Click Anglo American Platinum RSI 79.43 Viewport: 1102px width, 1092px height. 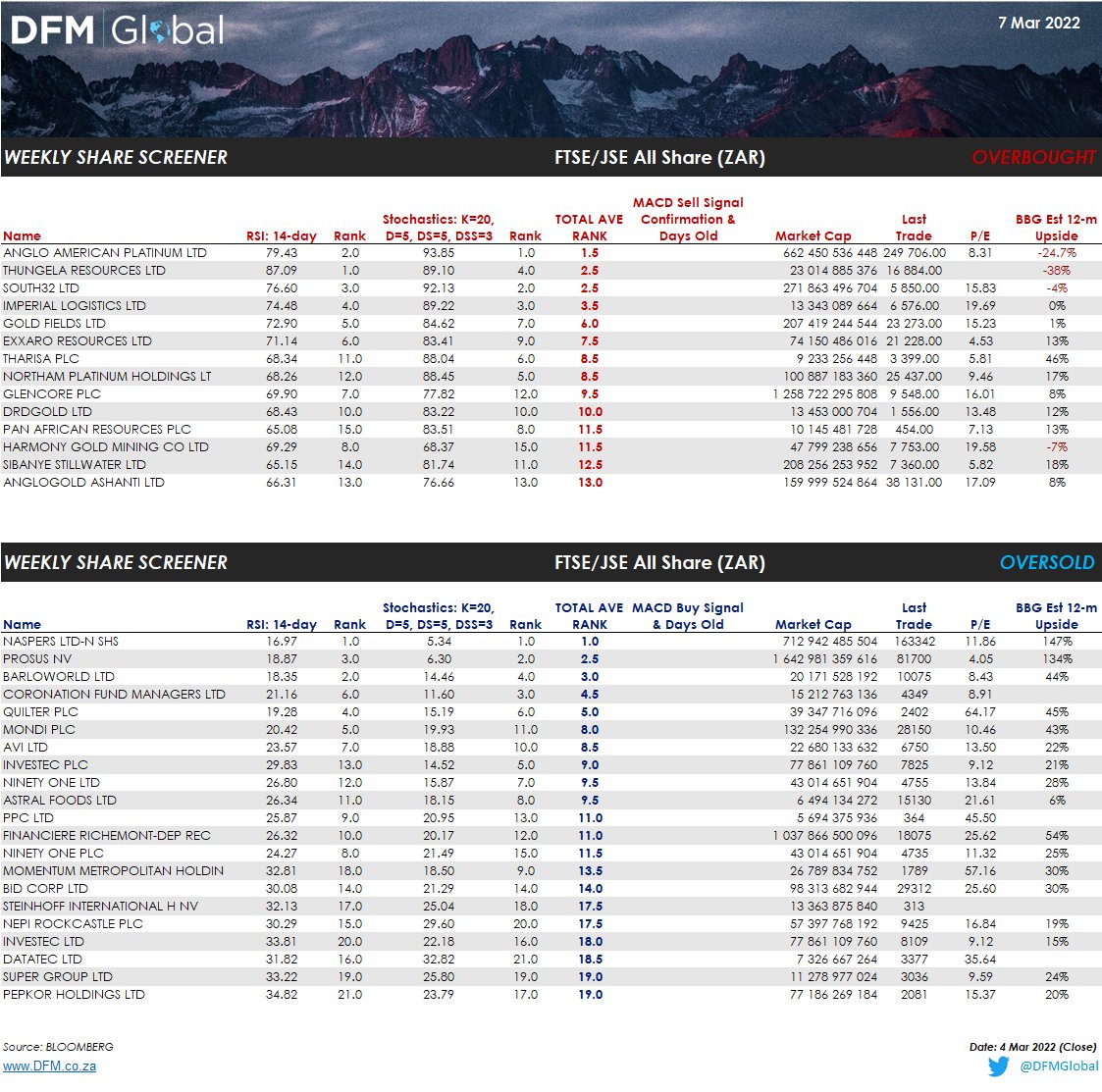(x=281, y=252)
